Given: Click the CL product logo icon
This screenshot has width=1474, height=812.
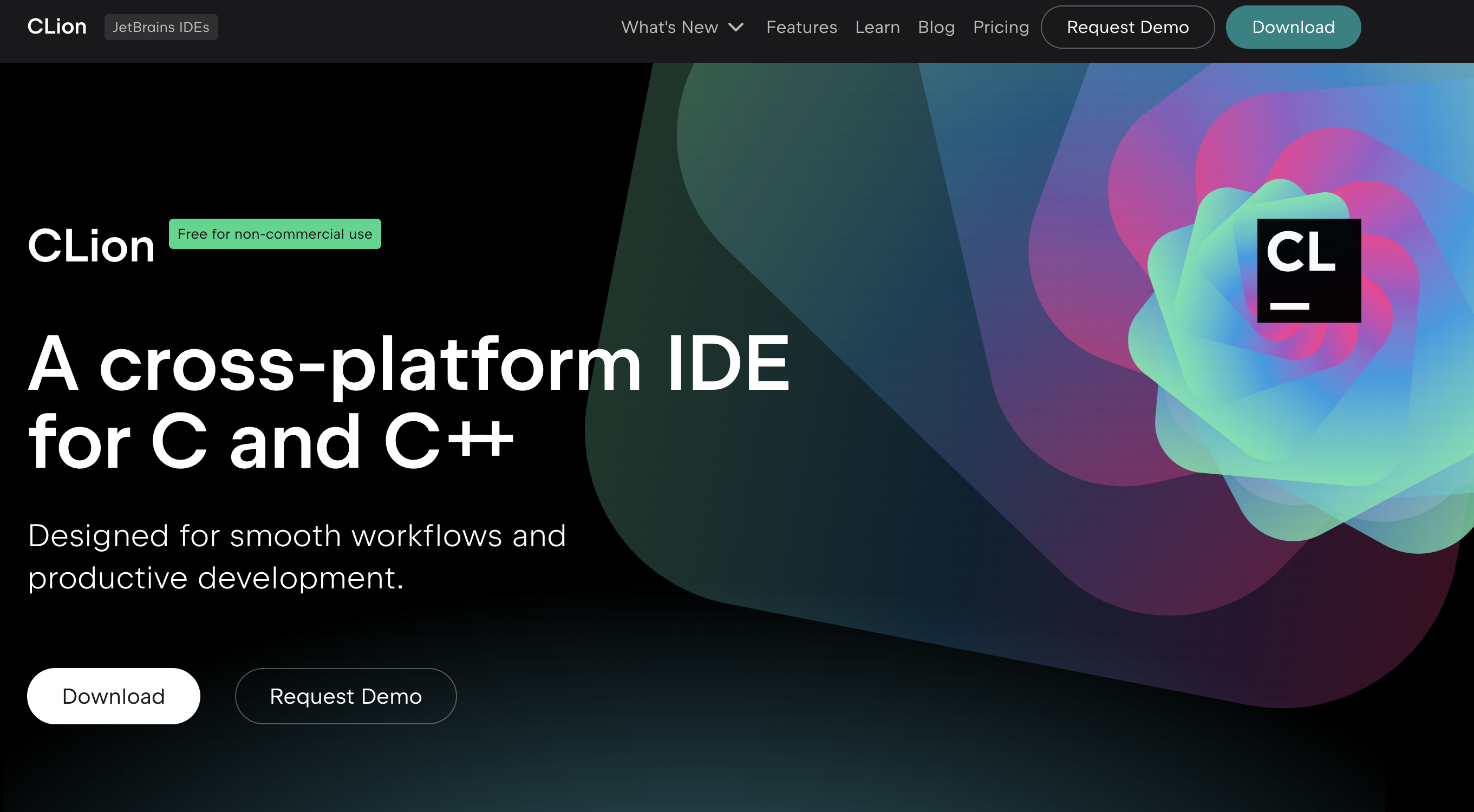Looking at the screenshot, I should (x=1309, y=271).
